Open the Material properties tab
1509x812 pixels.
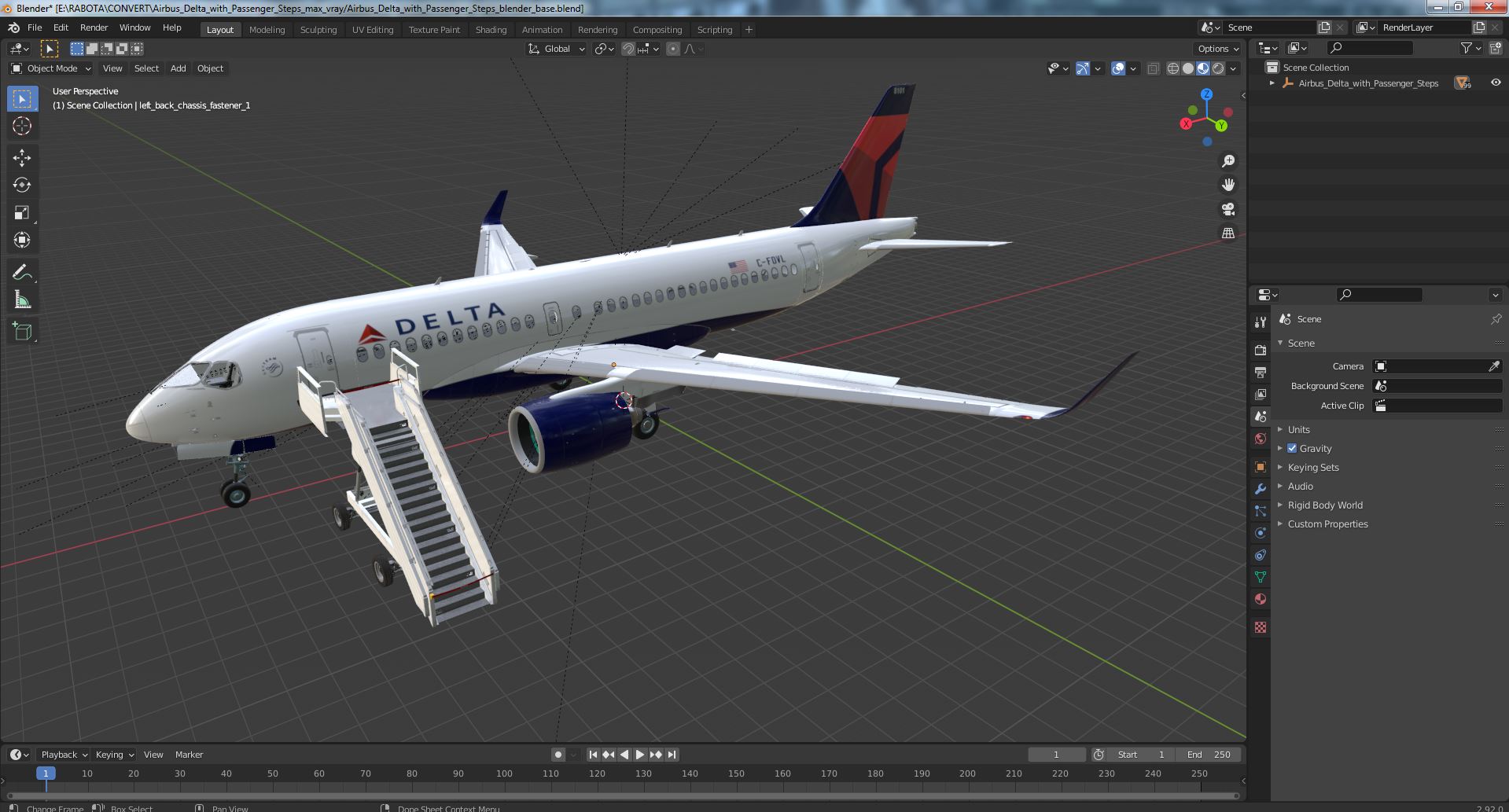coord(1261,599)
